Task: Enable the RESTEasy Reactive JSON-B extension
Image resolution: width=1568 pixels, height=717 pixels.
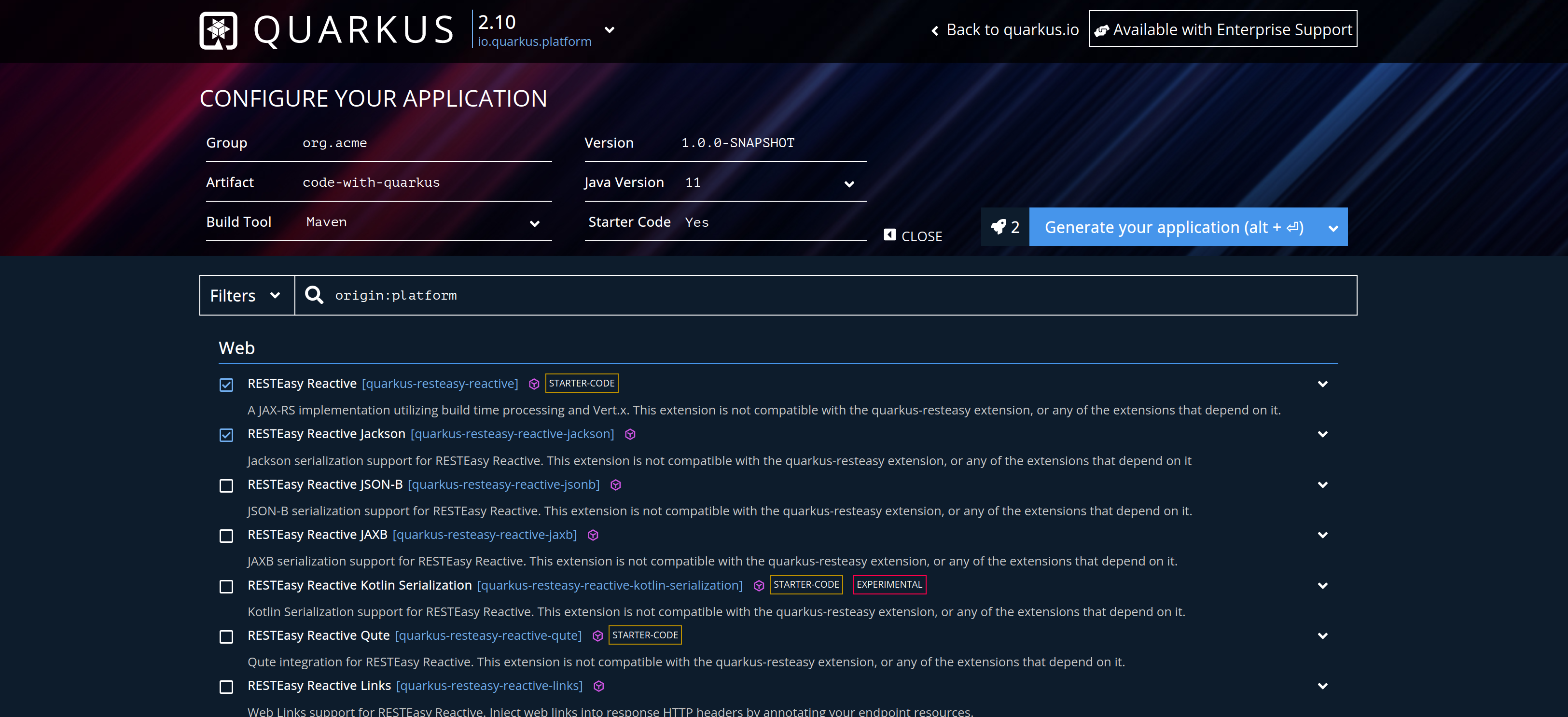Action: coord(226,486)
